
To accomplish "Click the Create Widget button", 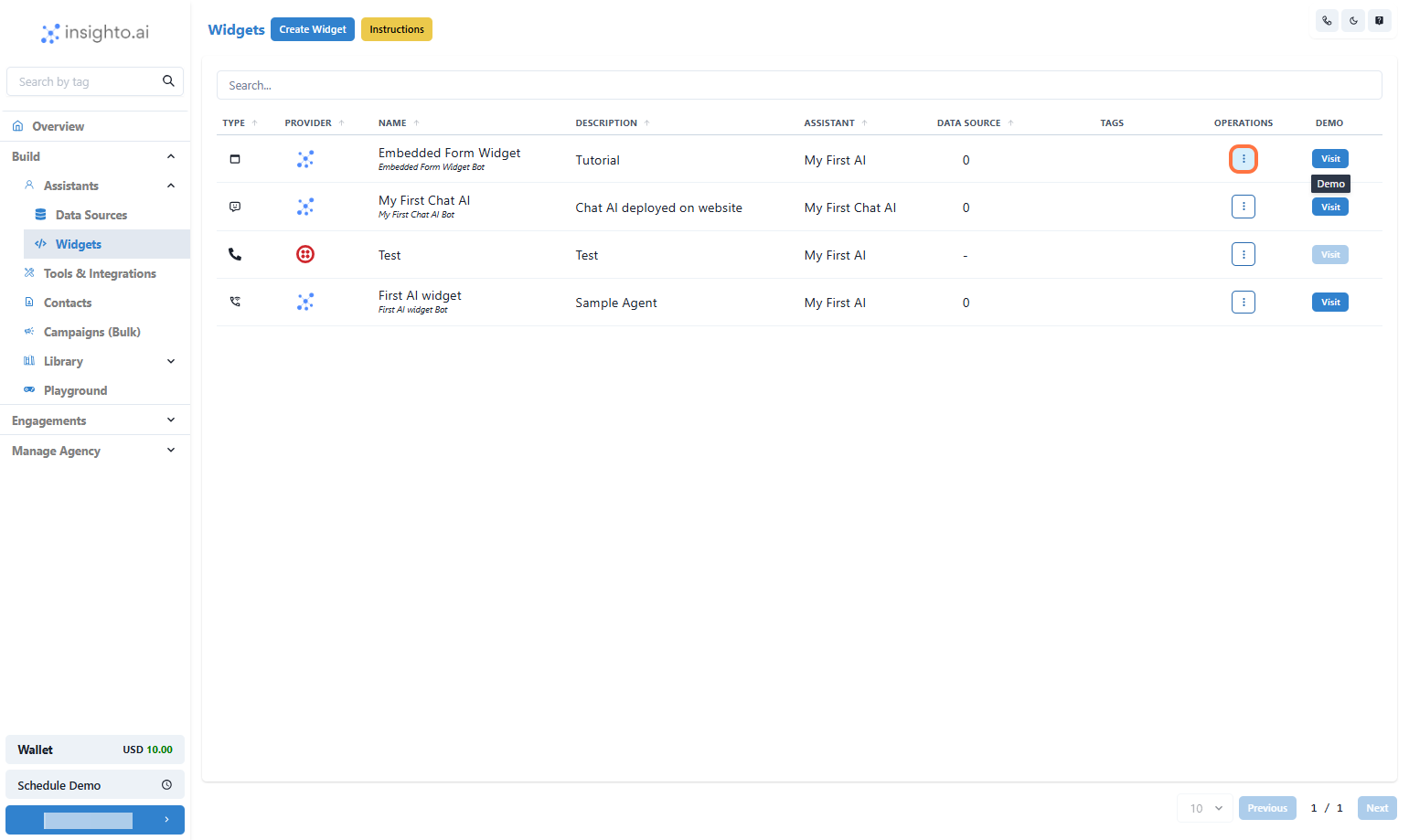I will coord(313,29).
